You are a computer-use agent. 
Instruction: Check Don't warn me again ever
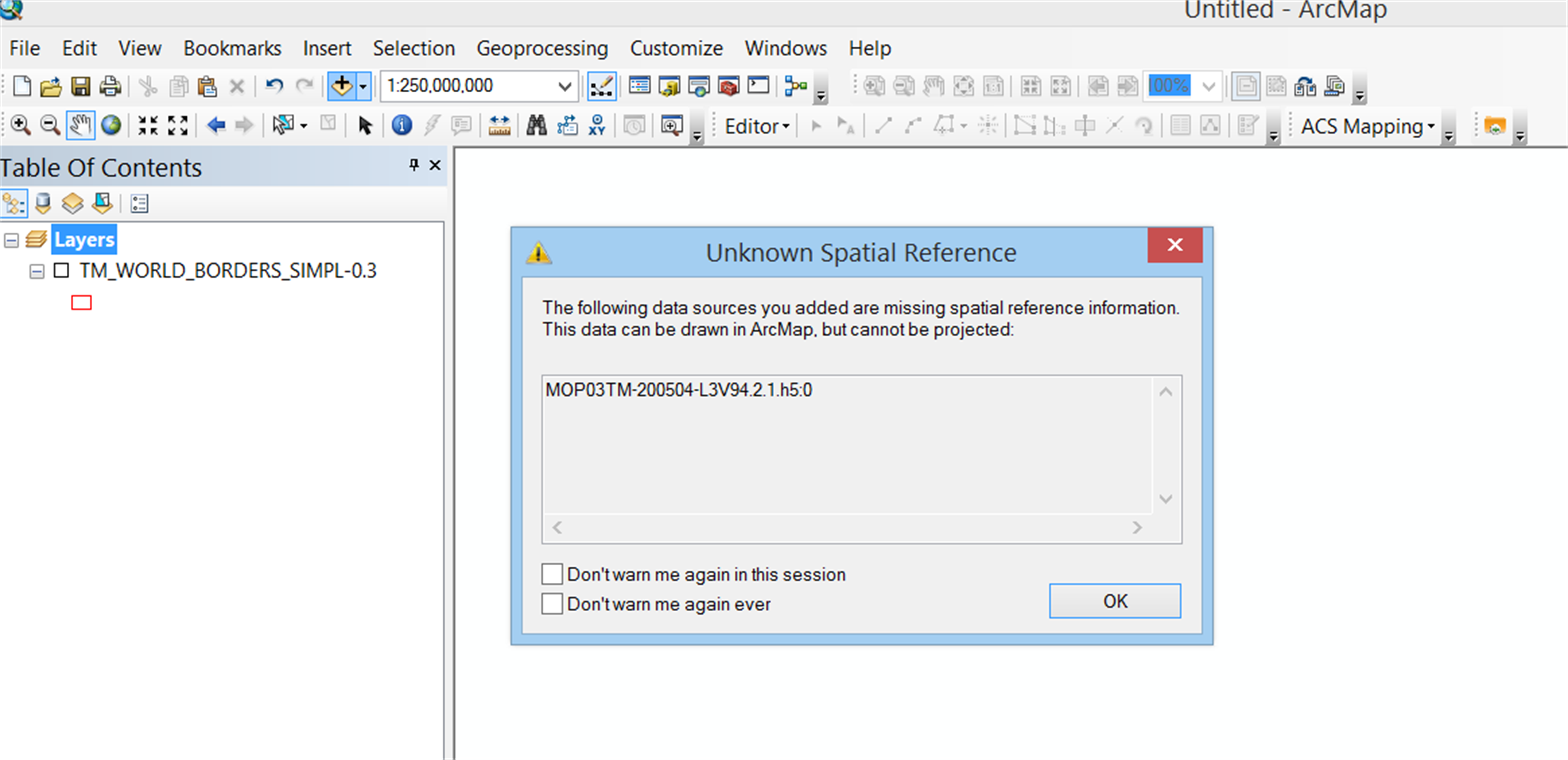(x=552, y=604)
